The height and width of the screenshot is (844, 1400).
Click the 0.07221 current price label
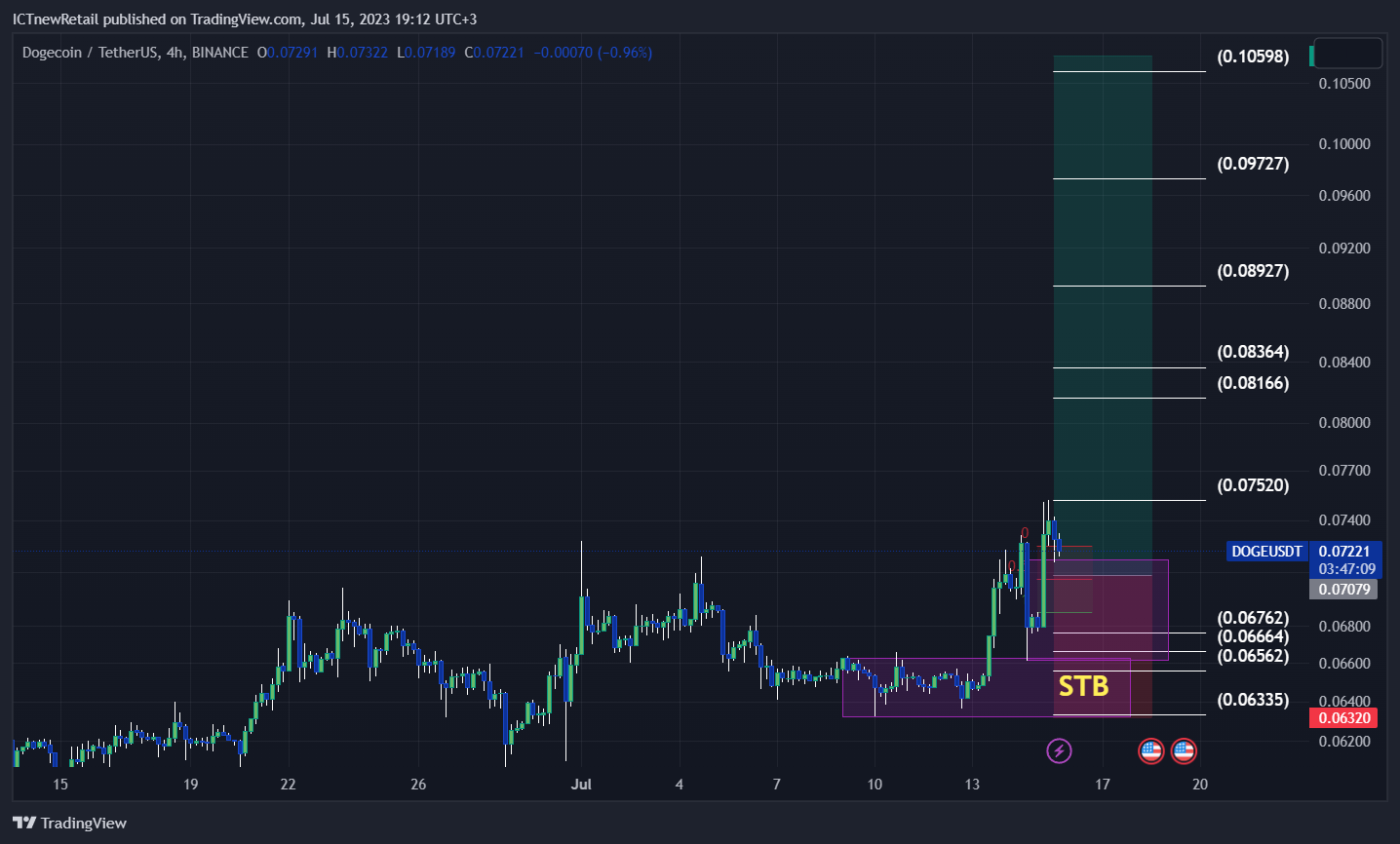point(1344,552)
